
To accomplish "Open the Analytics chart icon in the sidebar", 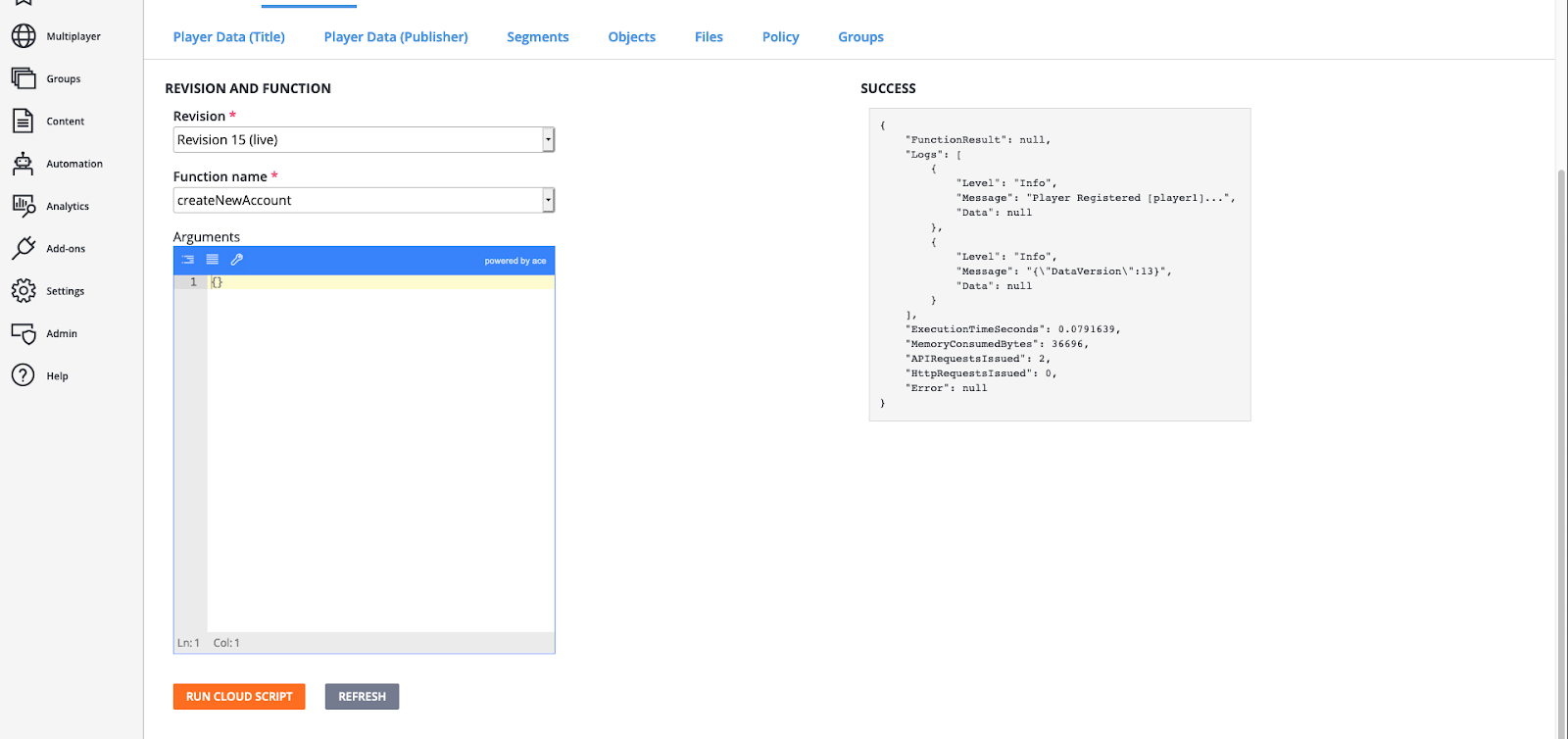I will click(x=24, y=206).
